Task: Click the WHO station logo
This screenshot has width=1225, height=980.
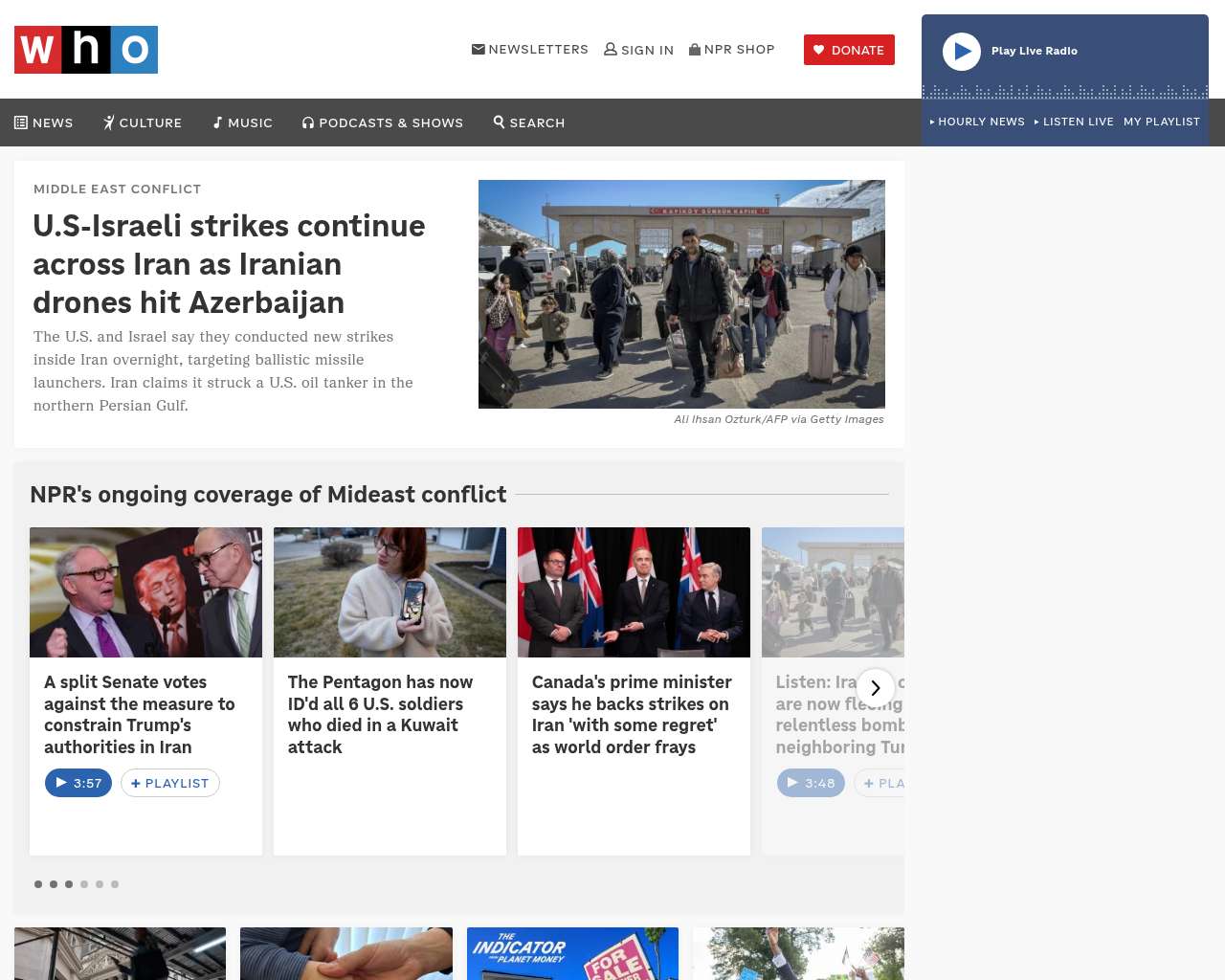Action: point(86,50)
